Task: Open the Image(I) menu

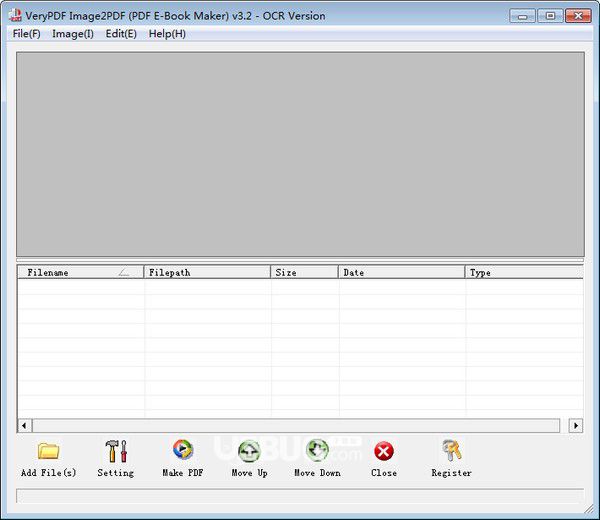Action: [73, 34]
